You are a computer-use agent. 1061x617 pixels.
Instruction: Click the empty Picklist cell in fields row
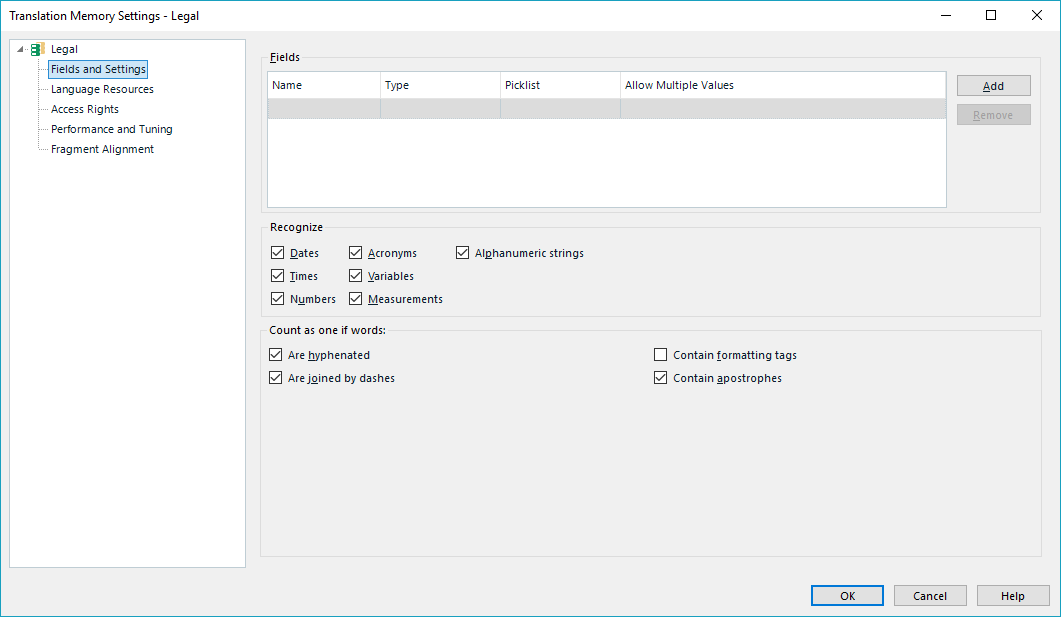click(560, 108)
